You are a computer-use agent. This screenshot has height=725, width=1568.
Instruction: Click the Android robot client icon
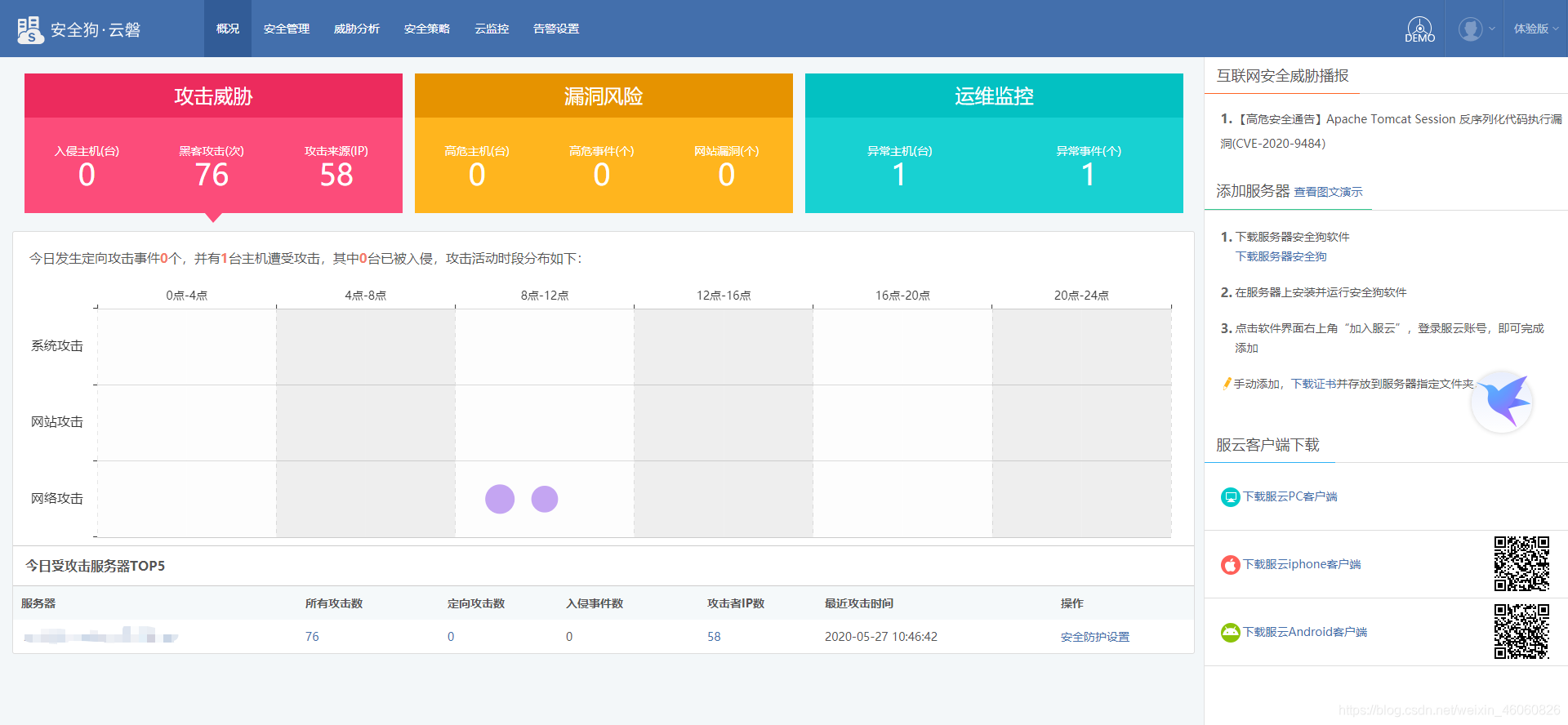pos(1230,633)
